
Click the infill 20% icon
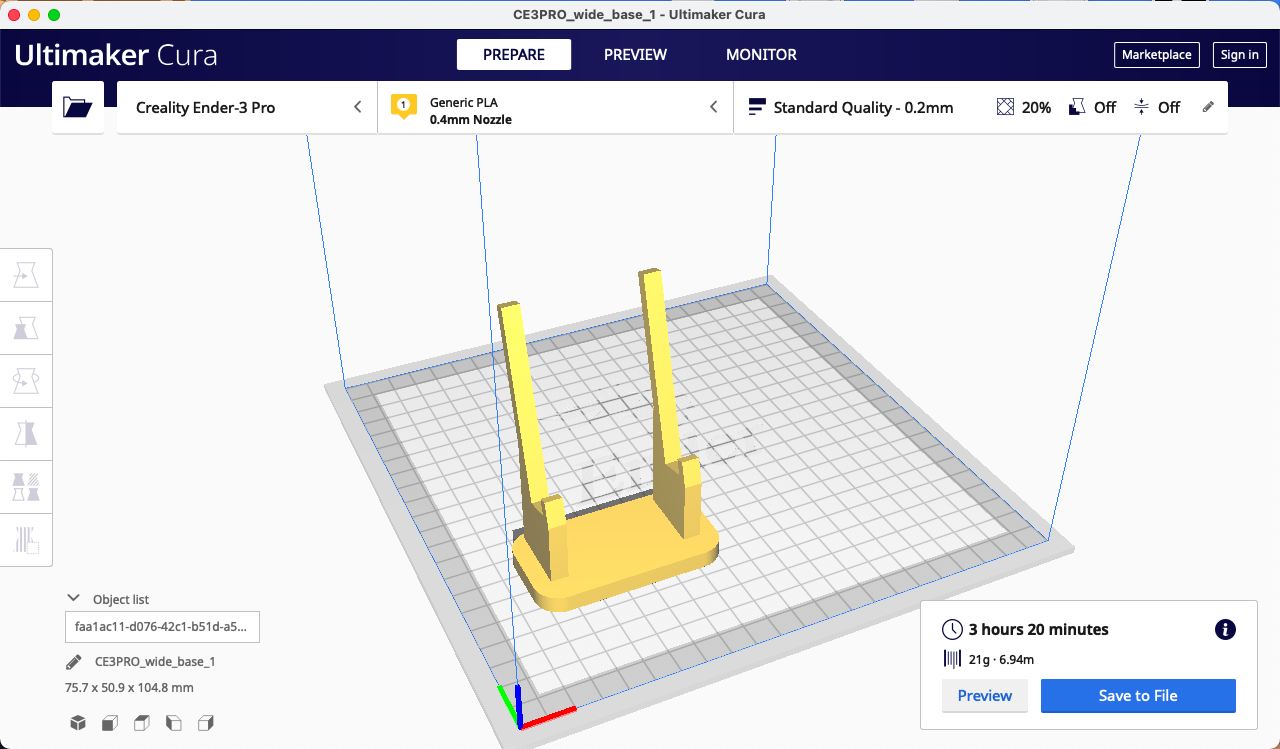pos(1006,107)
